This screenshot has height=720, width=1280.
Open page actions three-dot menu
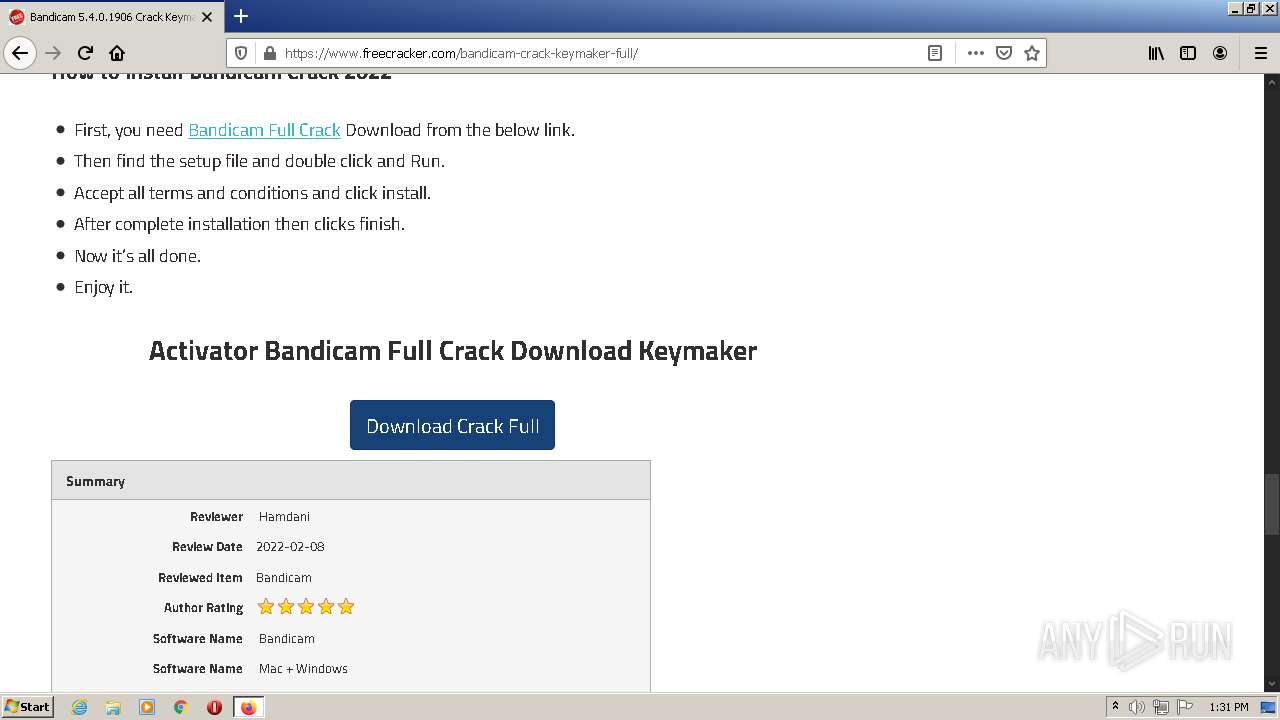[x=976, y=53]
